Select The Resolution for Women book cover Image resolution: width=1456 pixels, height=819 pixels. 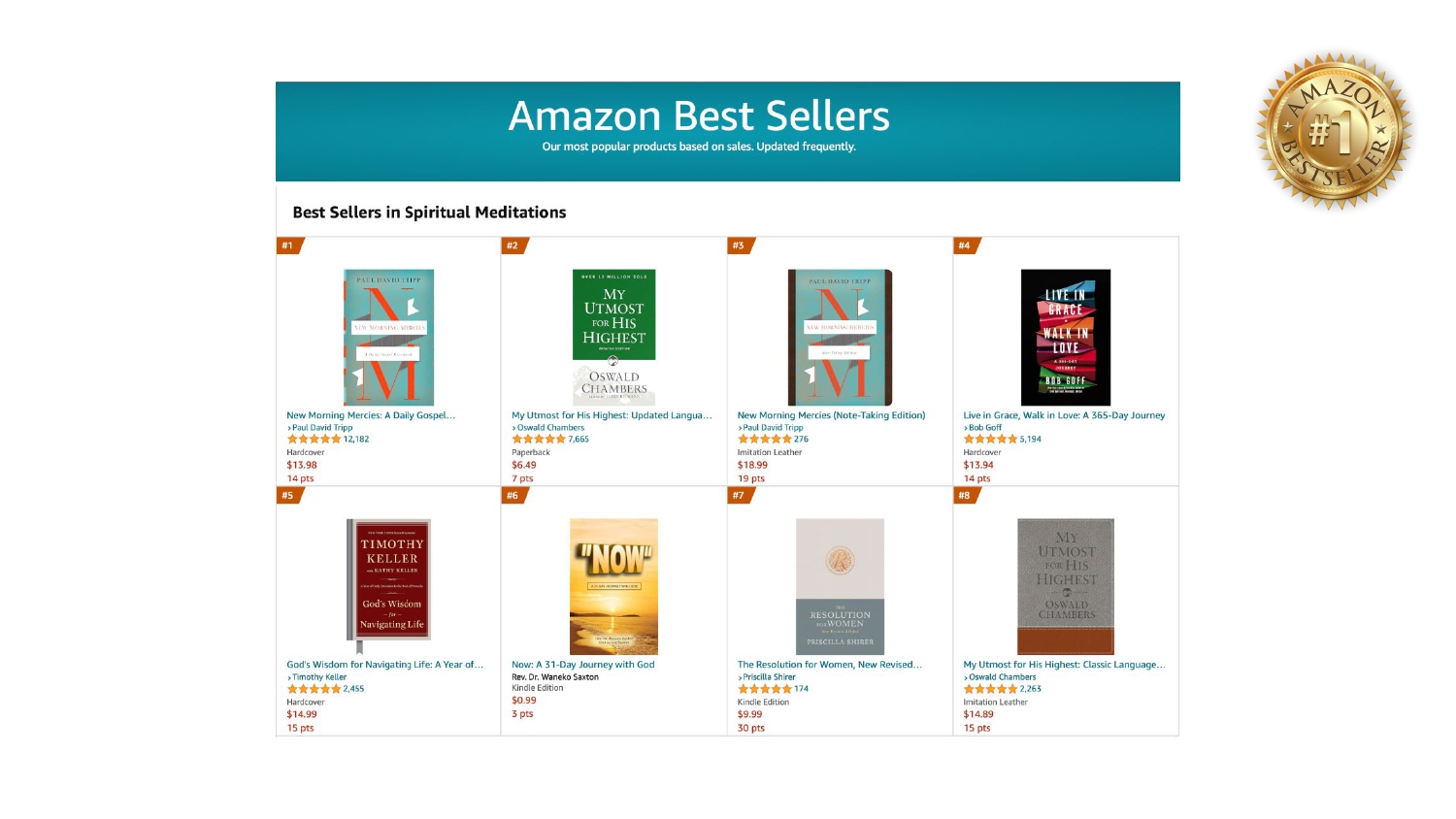(x=840, y=586)
